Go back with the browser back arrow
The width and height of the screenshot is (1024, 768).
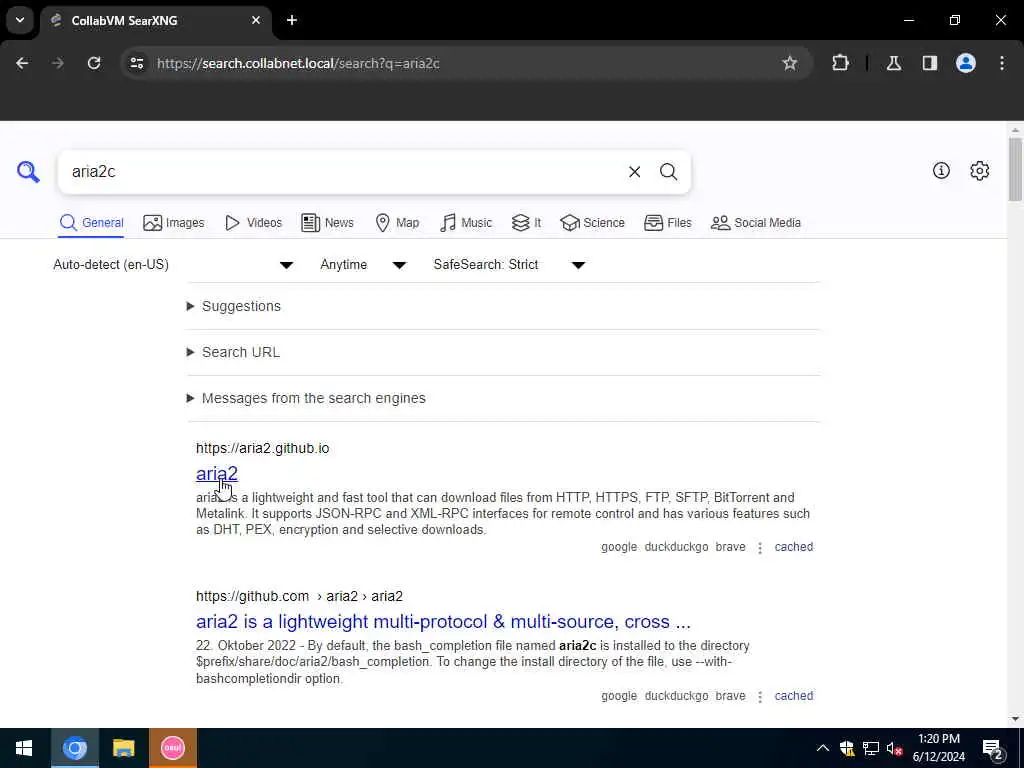(x=22, y=63)
